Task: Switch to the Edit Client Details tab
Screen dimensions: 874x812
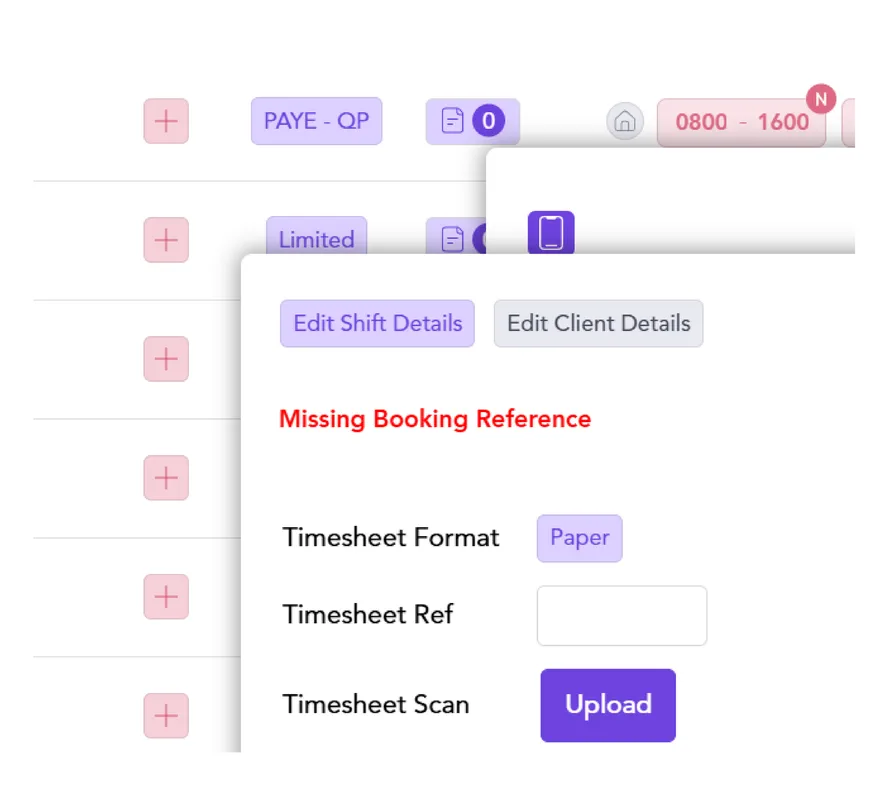Action: tap(599, 323)
